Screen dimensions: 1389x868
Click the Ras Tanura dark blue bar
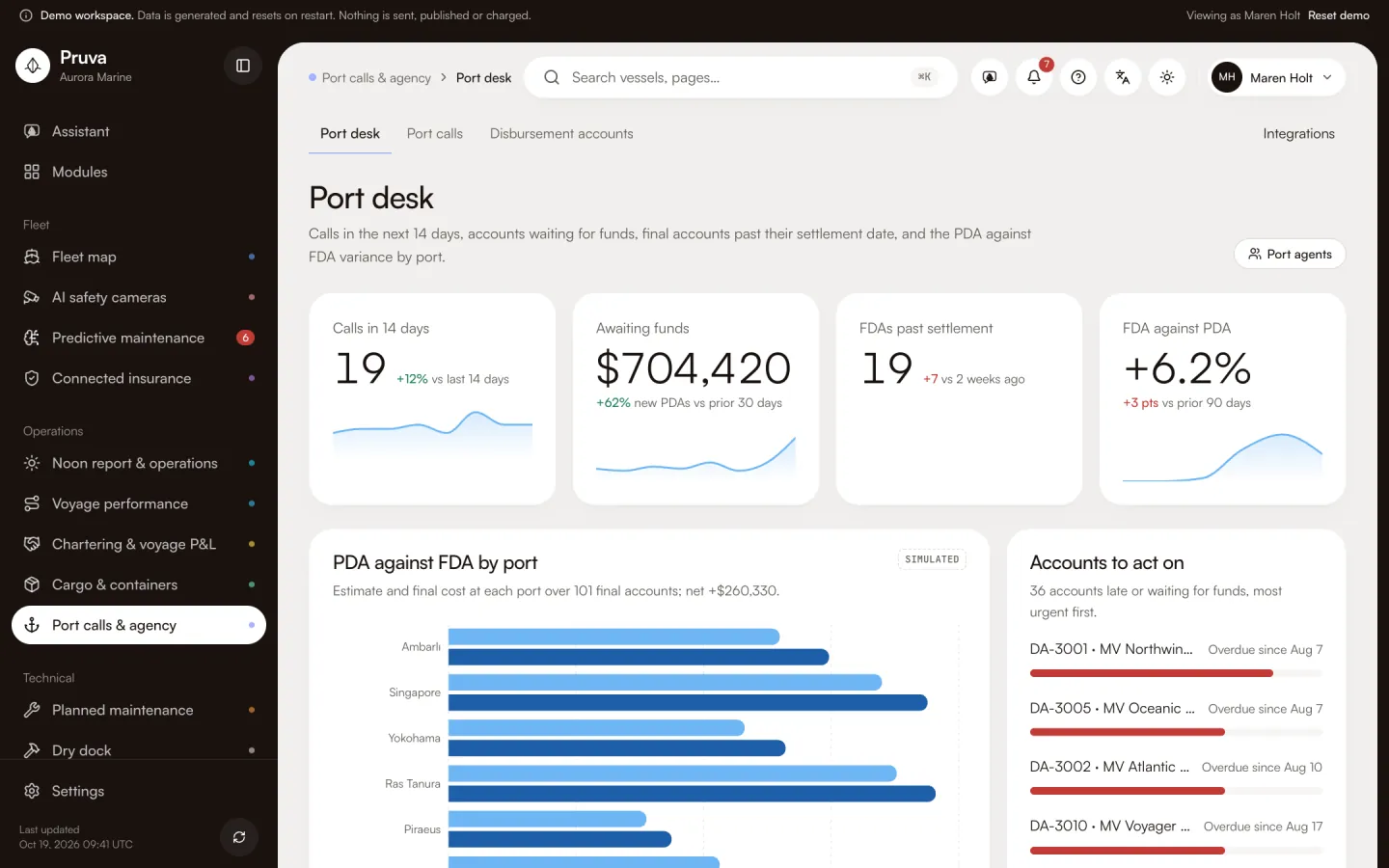coord(692,794)
